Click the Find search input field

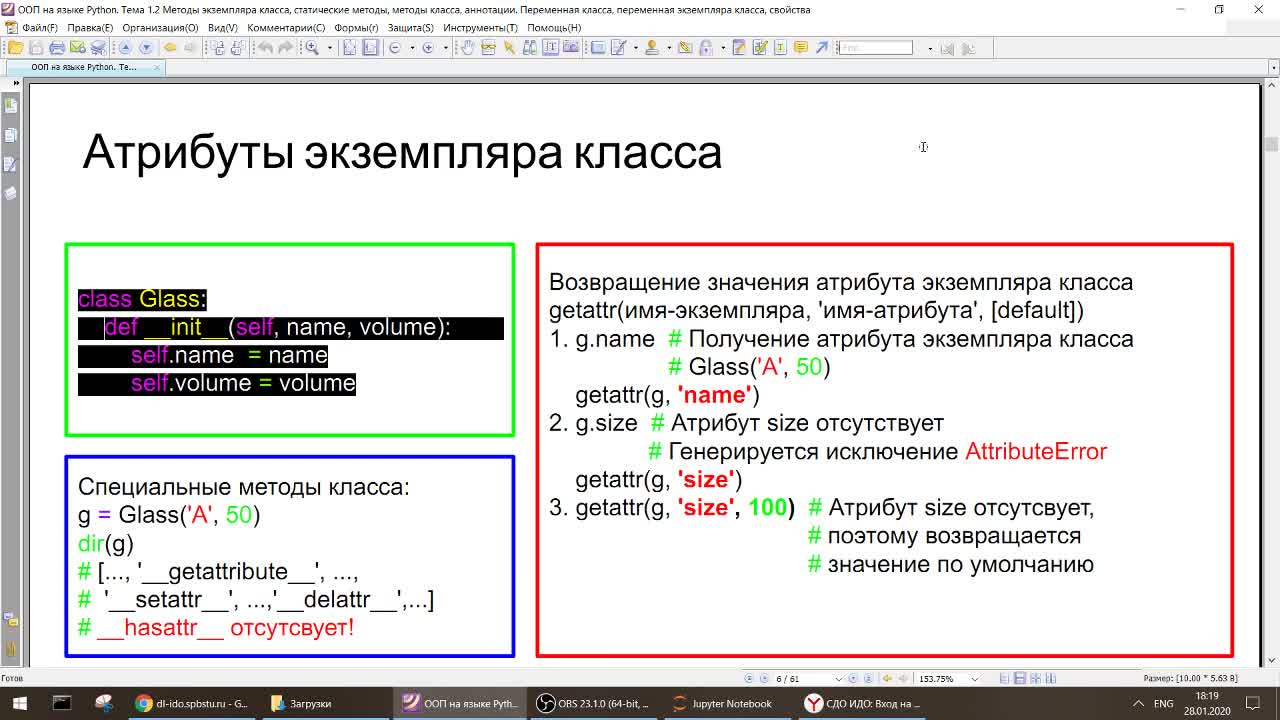click(875, 47)
